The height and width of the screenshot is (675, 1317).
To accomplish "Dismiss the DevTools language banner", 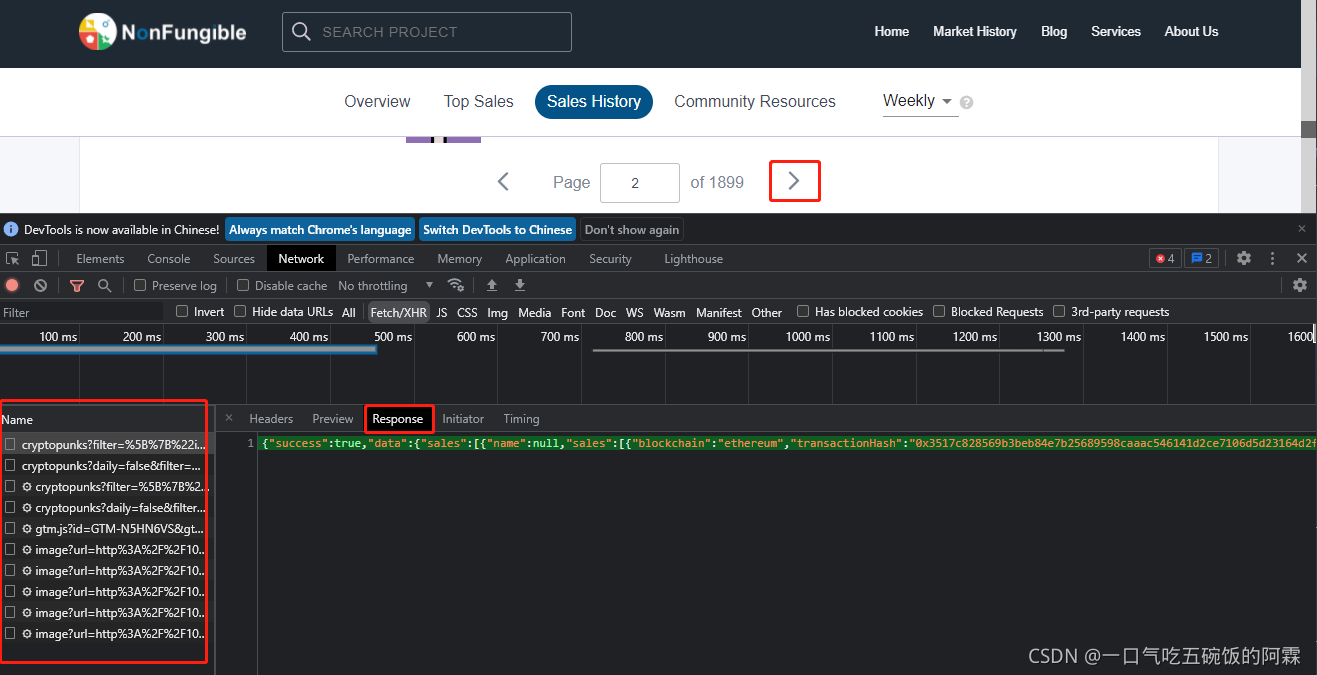I will (x=1302, y=229).
